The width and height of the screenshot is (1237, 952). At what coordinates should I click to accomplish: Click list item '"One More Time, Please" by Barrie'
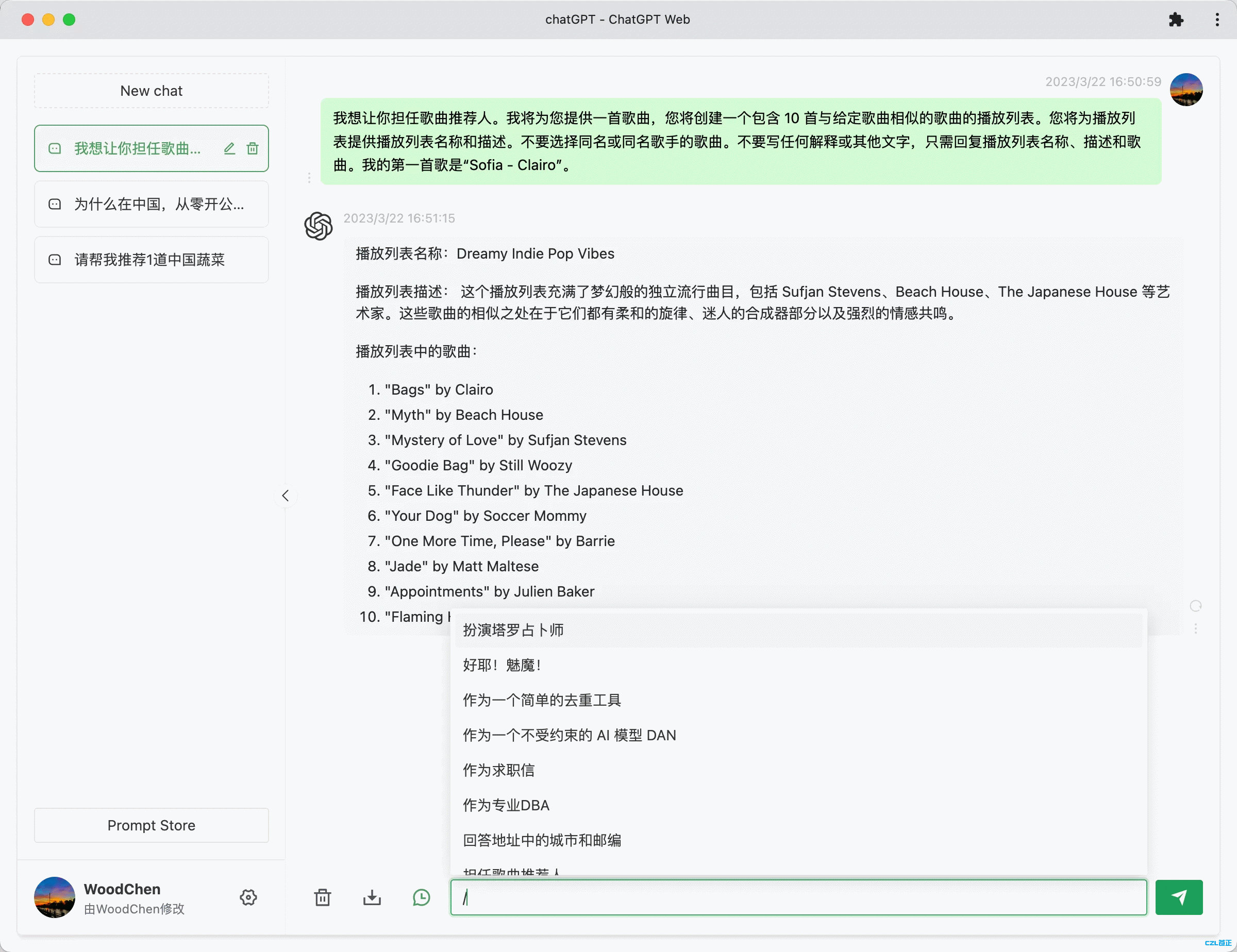(500, 541)
